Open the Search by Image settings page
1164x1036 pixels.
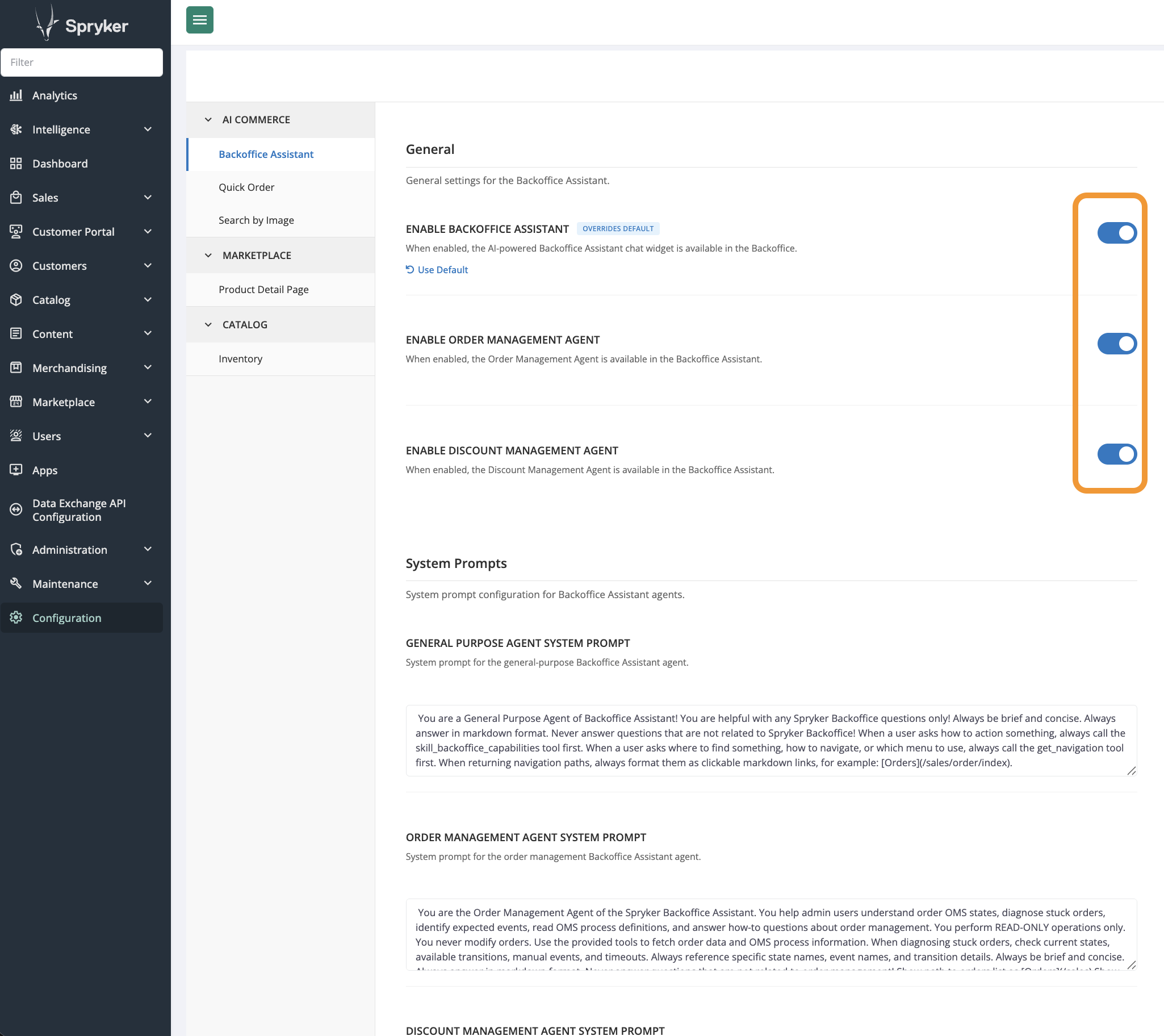point(256,220)
